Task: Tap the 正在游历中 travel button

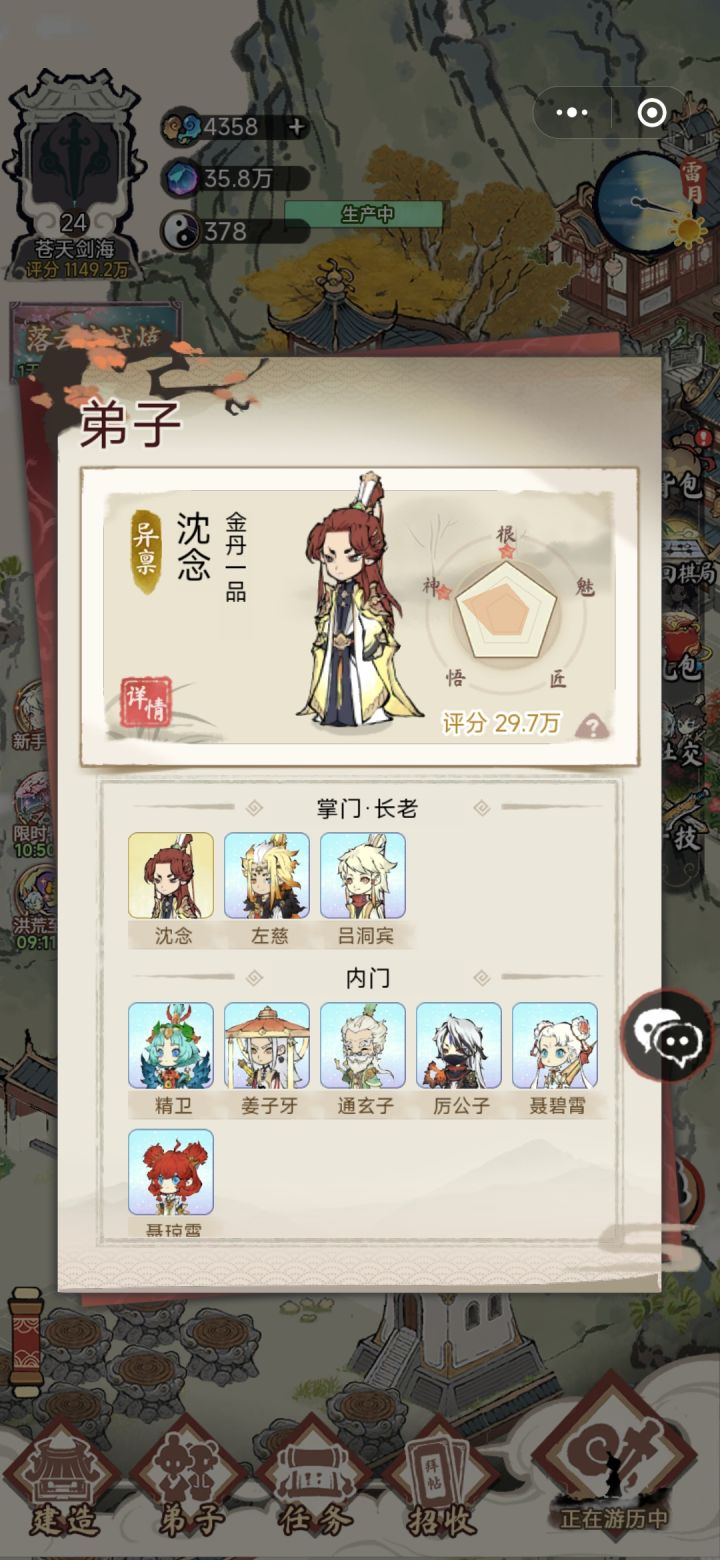Action: point(614,1460)
